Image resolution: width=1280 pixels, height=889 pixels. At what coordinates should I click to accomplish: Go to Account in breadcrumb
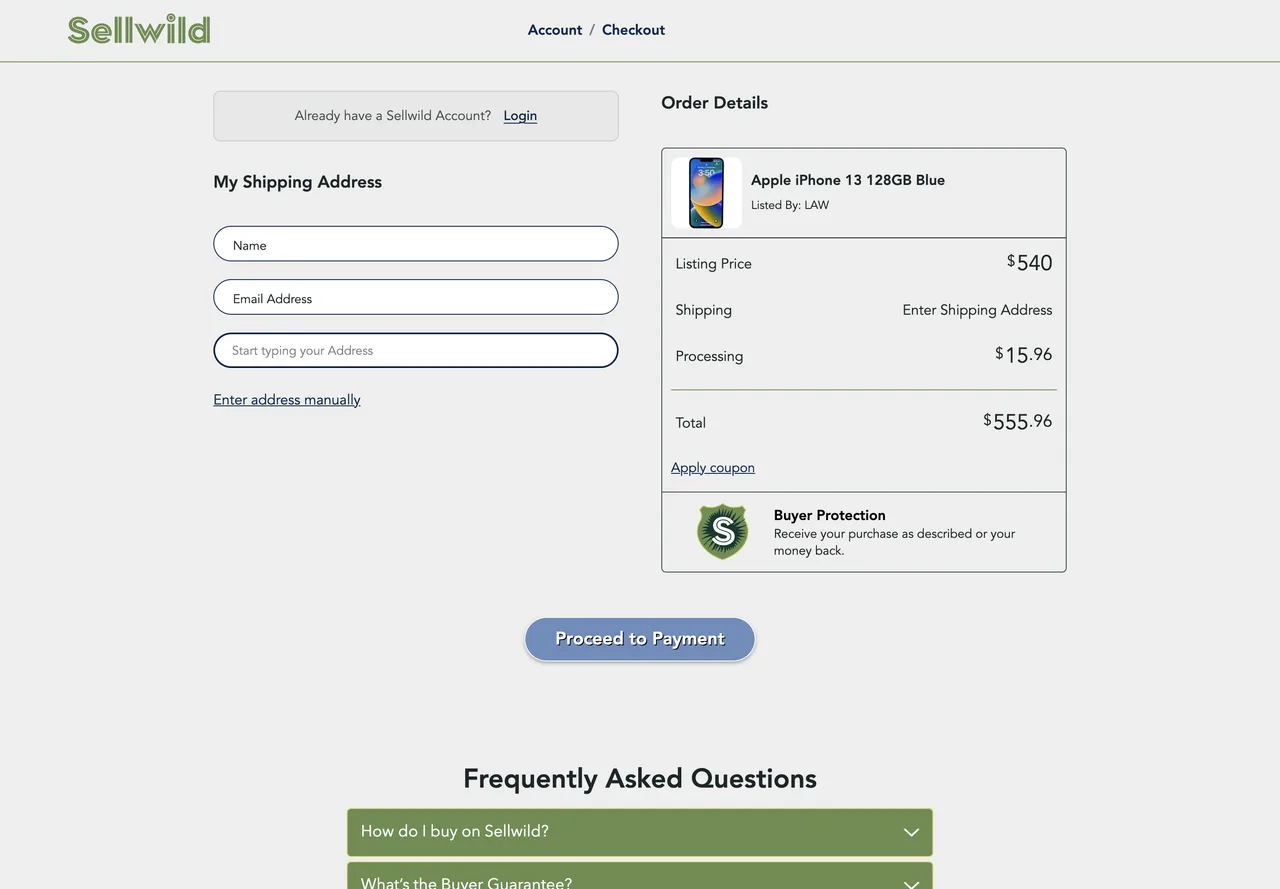coord(555,30)
